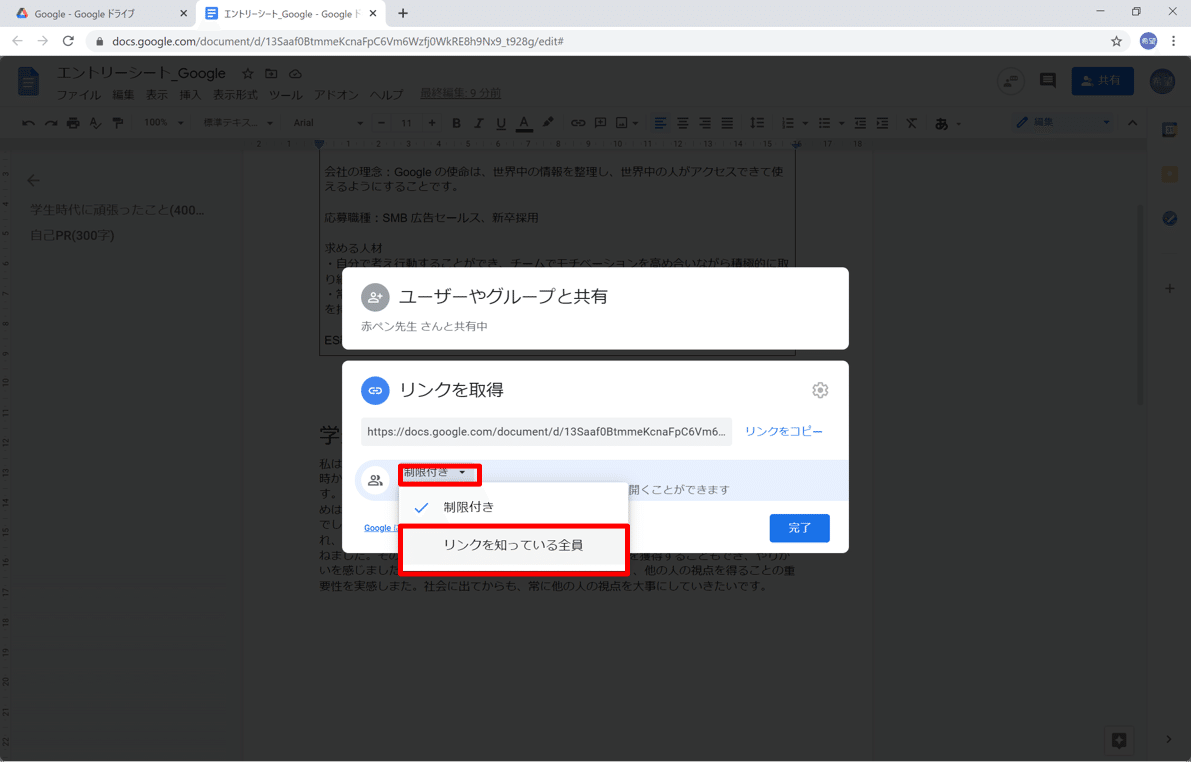This screenshot has height=762, width=1191.
Task: Expand the font family dropdown showing Arial
Action: coord(327,123)
